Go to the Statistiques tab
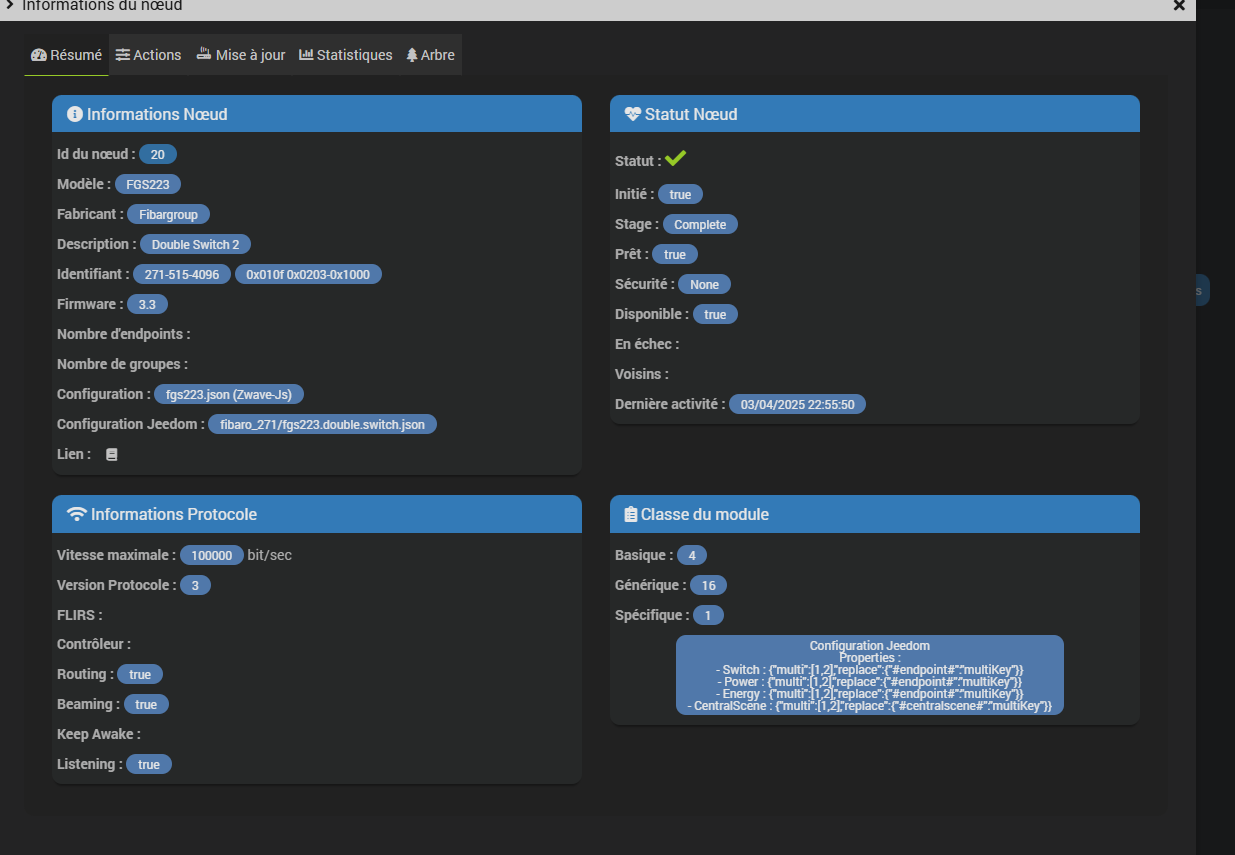The image size is (1235, 855). pyautogui.click(x=345, y=55)
